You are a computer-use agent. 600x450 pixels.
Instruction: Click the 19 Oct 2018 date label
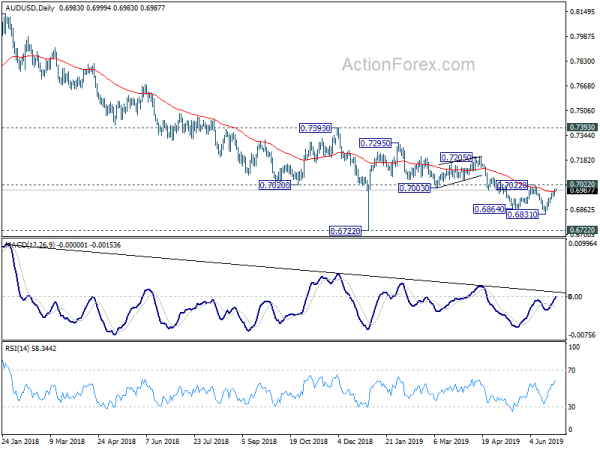click(308, 441)
